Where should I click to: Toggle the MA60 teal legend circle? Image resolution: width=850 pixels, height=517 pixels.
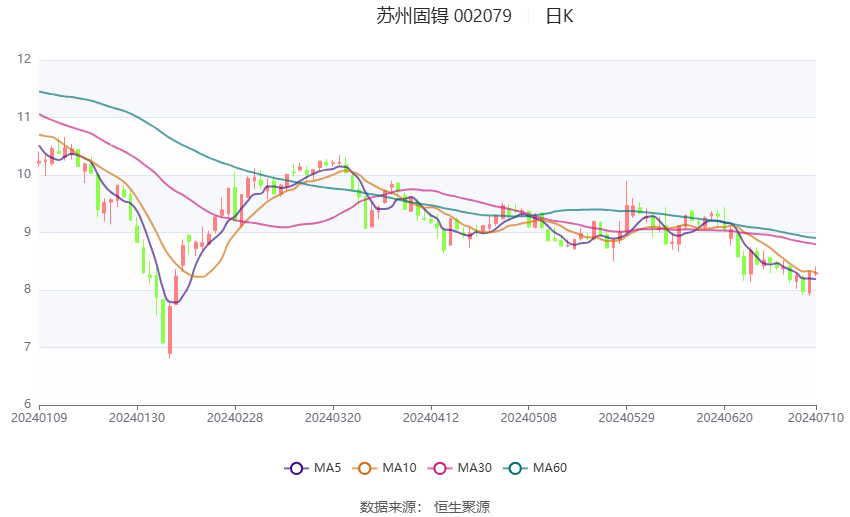[x=515, y=468]
